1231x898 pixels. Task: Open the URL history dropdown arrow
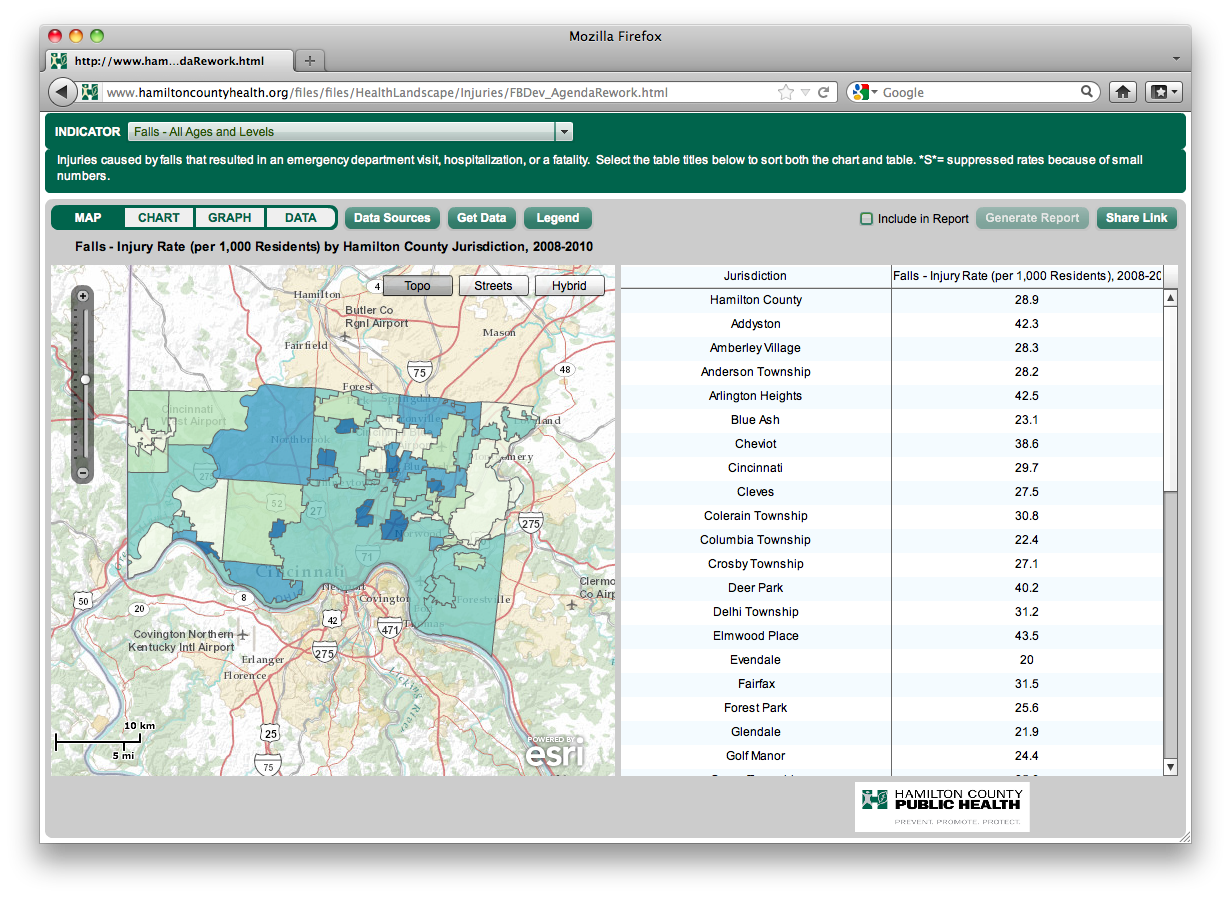(x=805, y=92)
